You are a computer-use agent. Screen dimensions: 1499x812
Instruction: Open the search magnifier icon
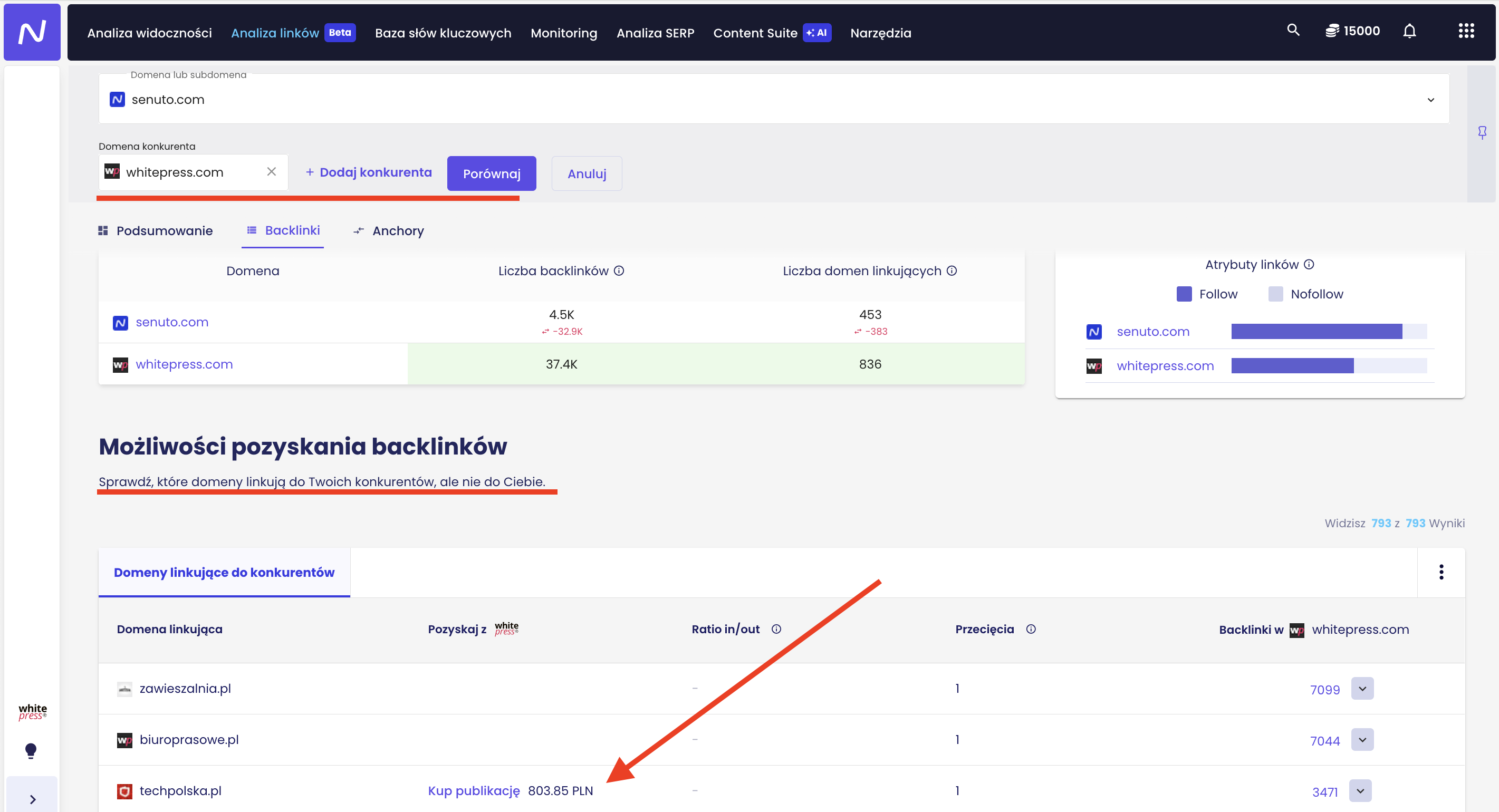[x=1292, y=30]
